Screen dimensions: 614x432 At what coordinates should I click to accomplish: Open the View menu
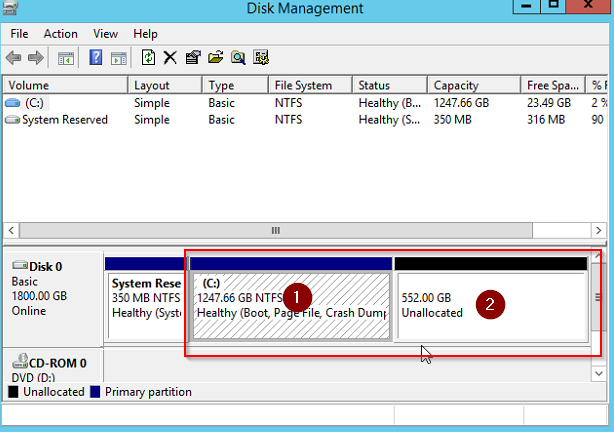click(105, 34)
